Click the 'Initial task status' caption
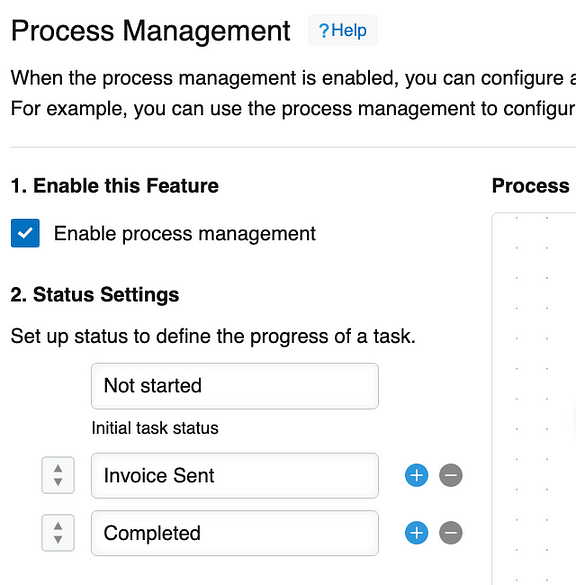 pos(155,428)
